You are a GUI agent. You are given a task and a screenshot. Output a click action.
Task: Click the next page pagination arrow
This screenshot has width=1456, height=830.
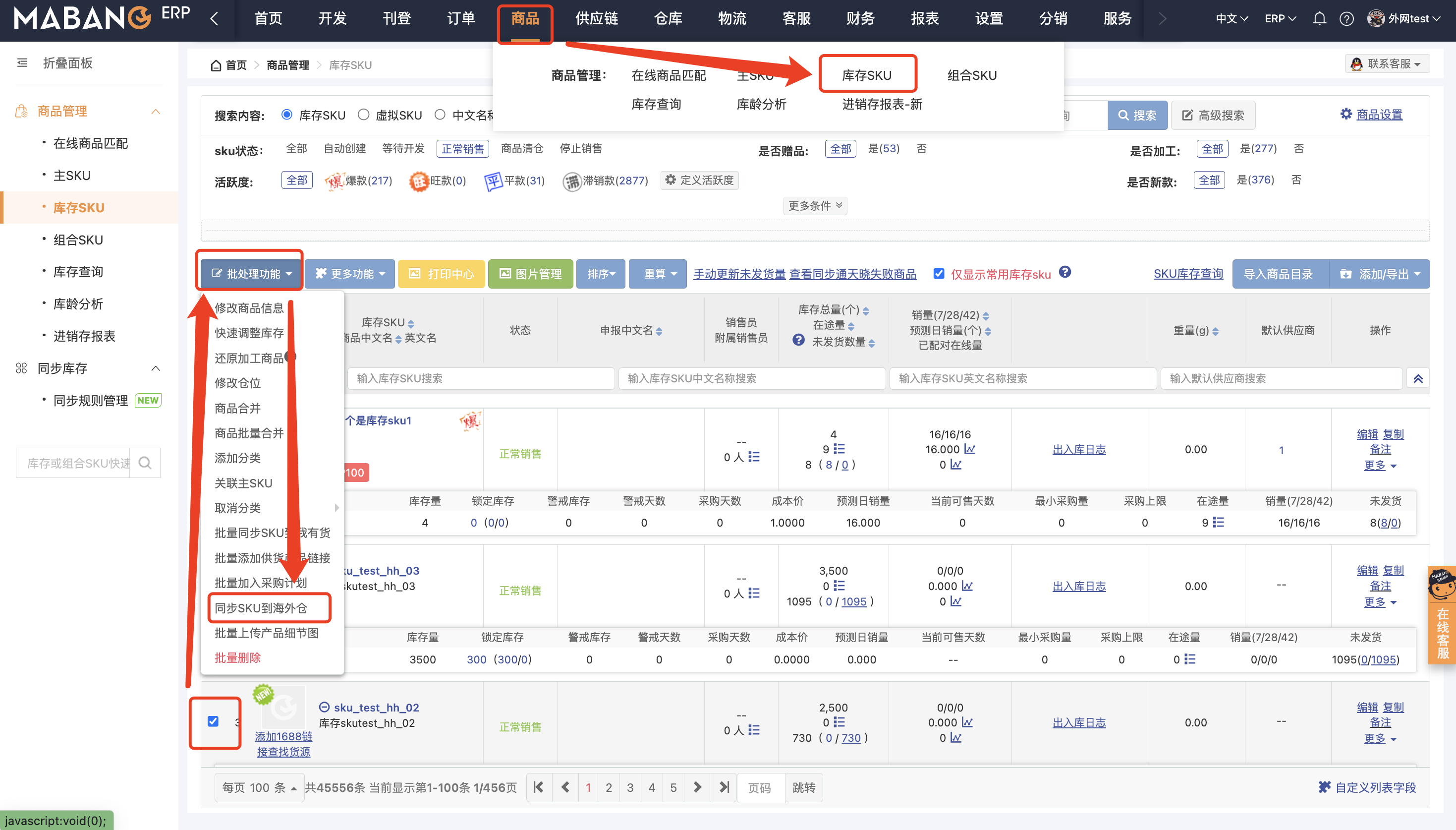697,787
